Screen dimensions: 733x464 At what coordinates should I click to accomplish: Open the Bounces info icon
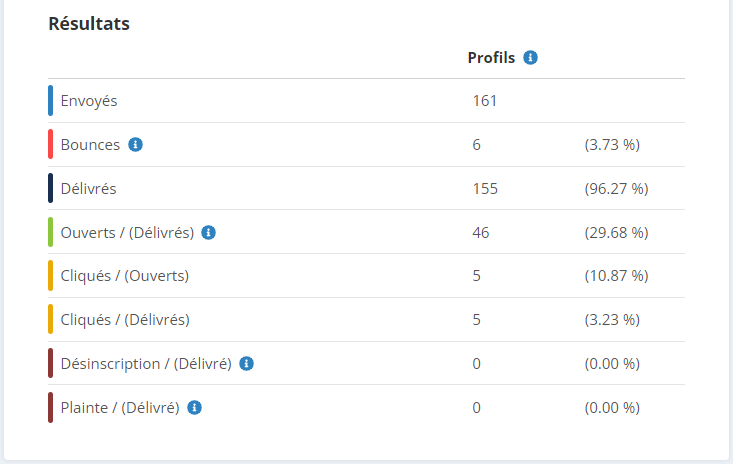point(136,145)
